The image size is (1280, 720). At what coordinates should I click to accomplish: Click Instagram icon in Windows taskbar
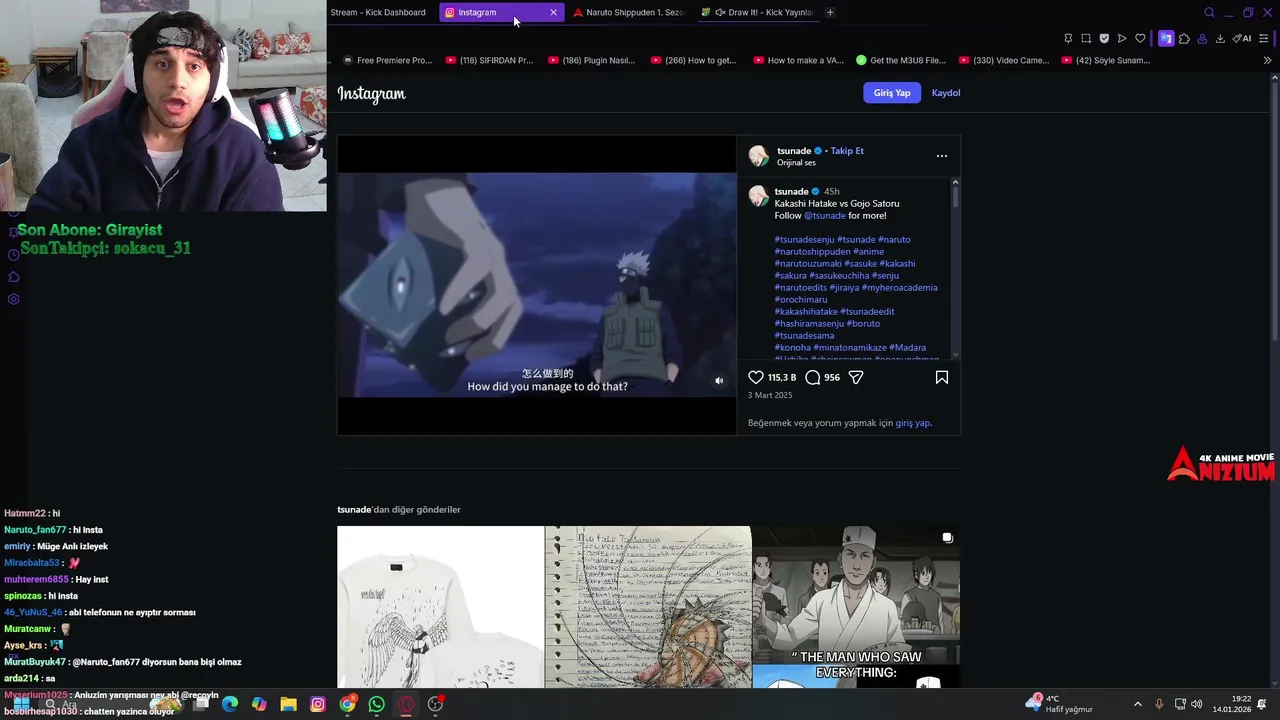pos(318,704)
